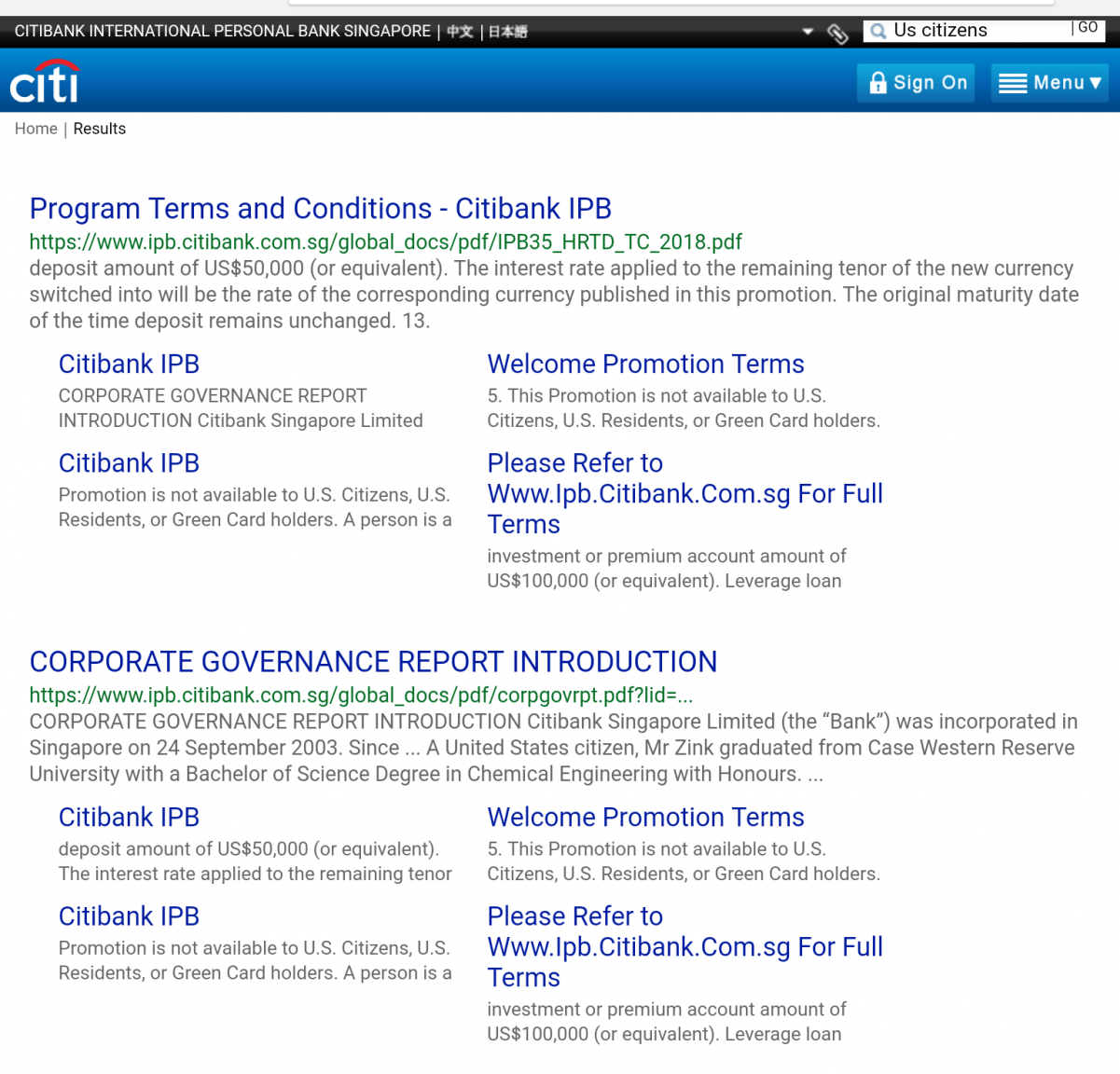
Task: Open the Menu dropdown
Action: click(1049, 83)
